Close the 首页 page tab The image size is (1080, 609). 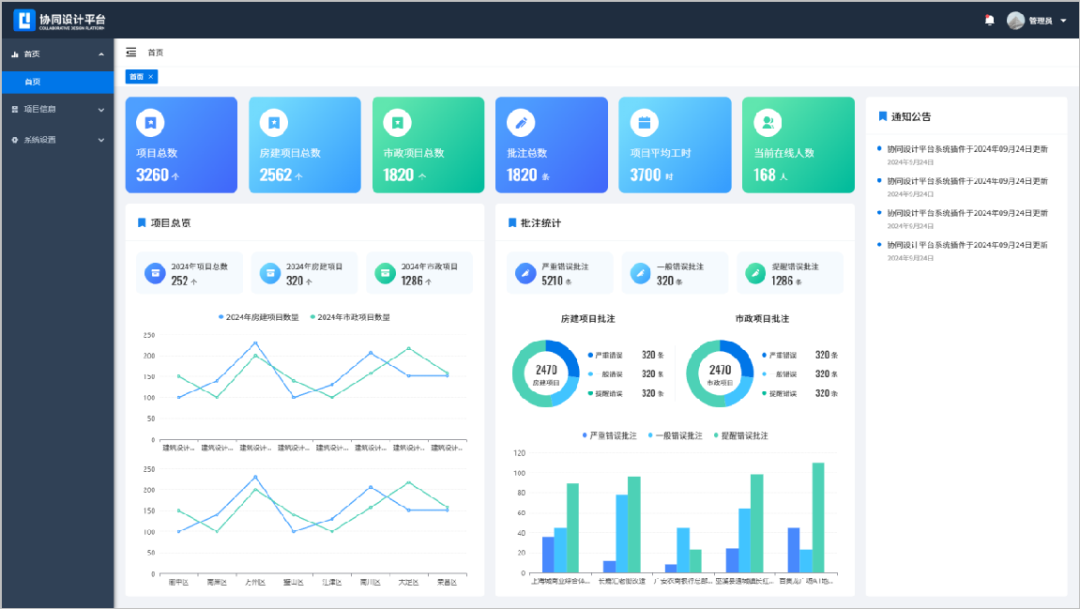tap(151, 77)
